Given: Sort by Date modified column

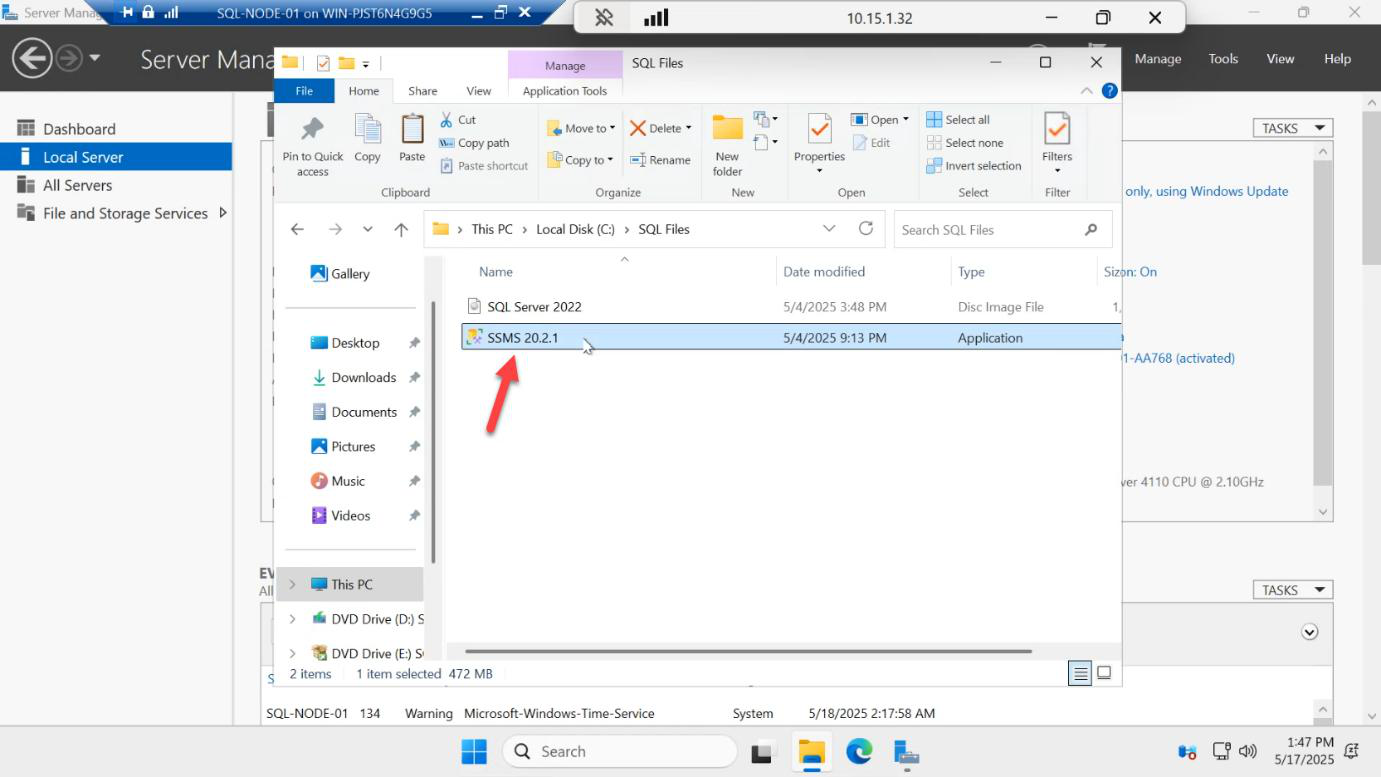Looking at the screenshot, I should click(824, 271).
